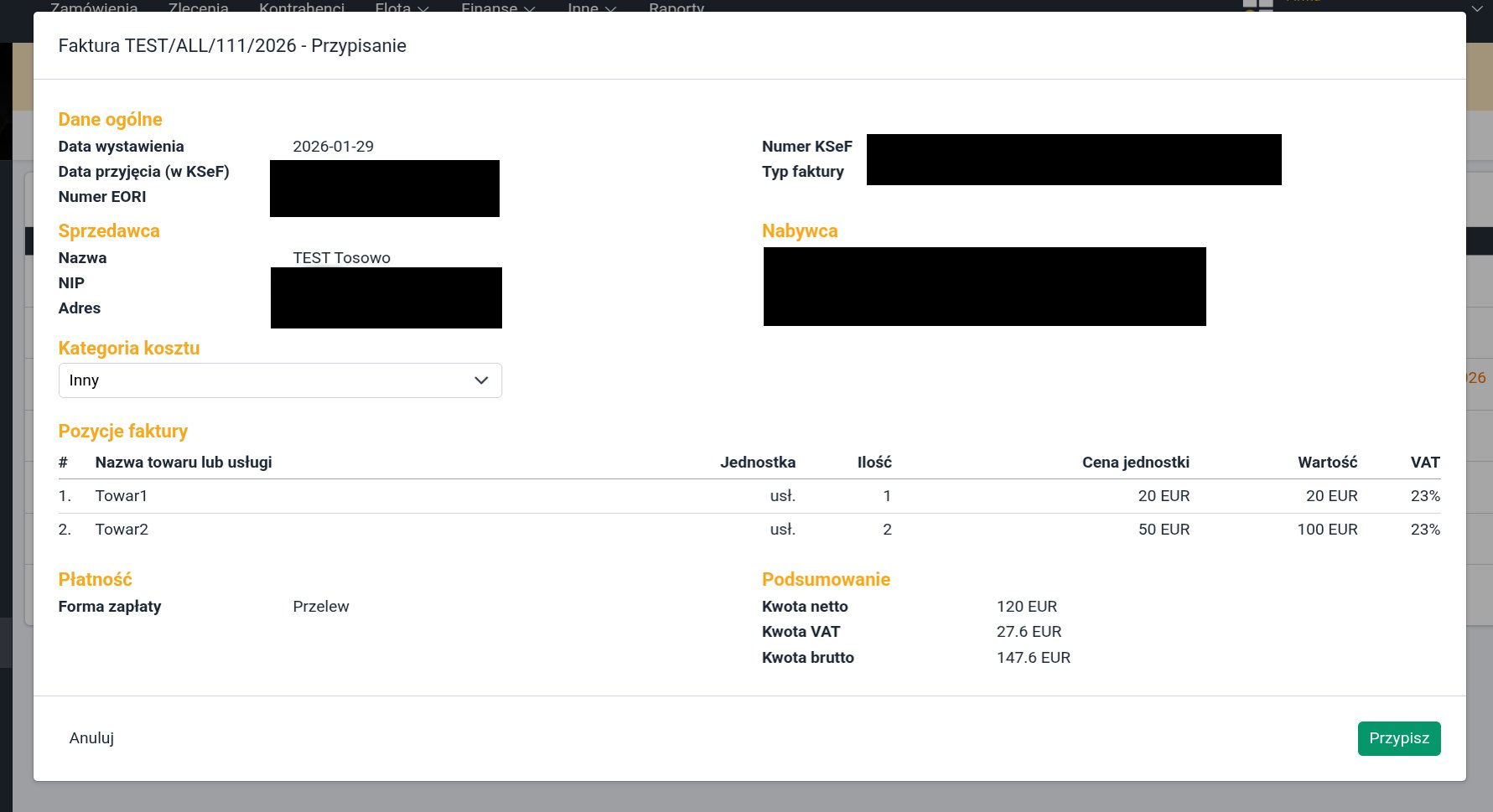Open the top-right user menu chevron
Image resolution: width=1493 pixels, height=812 pixels.
coord(1476,8)
